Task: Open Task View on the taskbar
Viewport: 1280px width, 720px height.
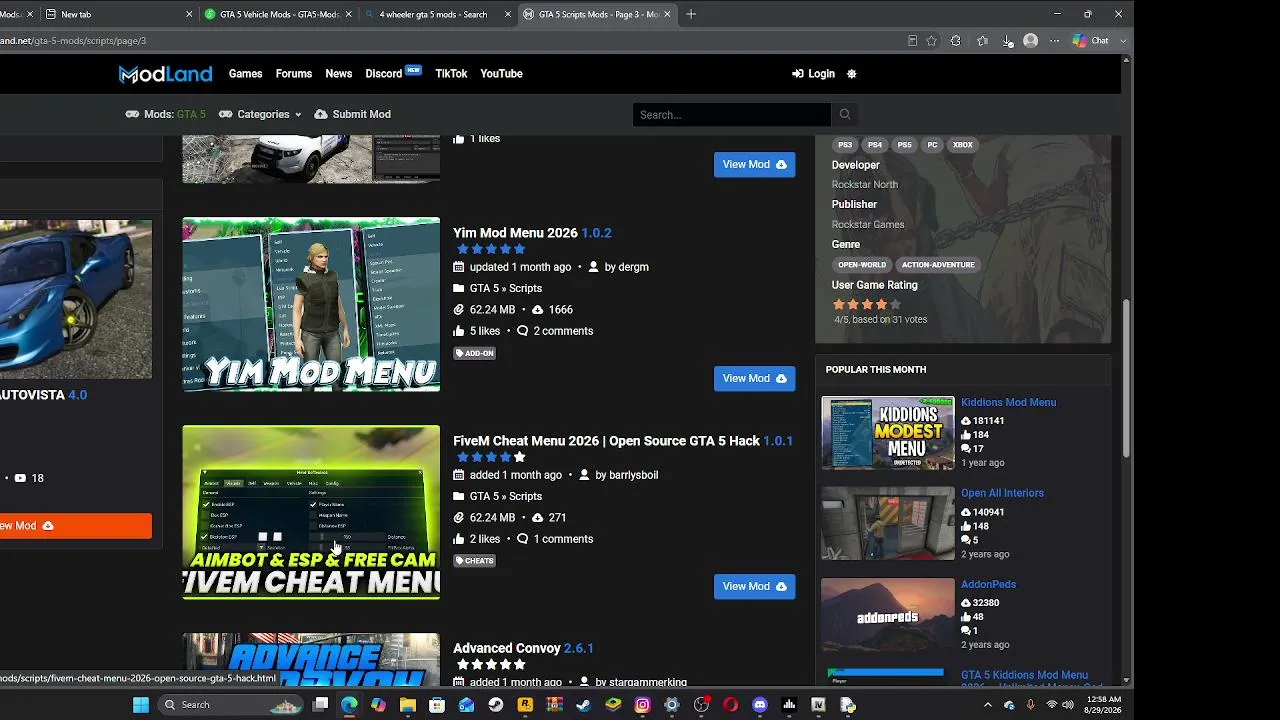Action: click(x=320, y=705)
